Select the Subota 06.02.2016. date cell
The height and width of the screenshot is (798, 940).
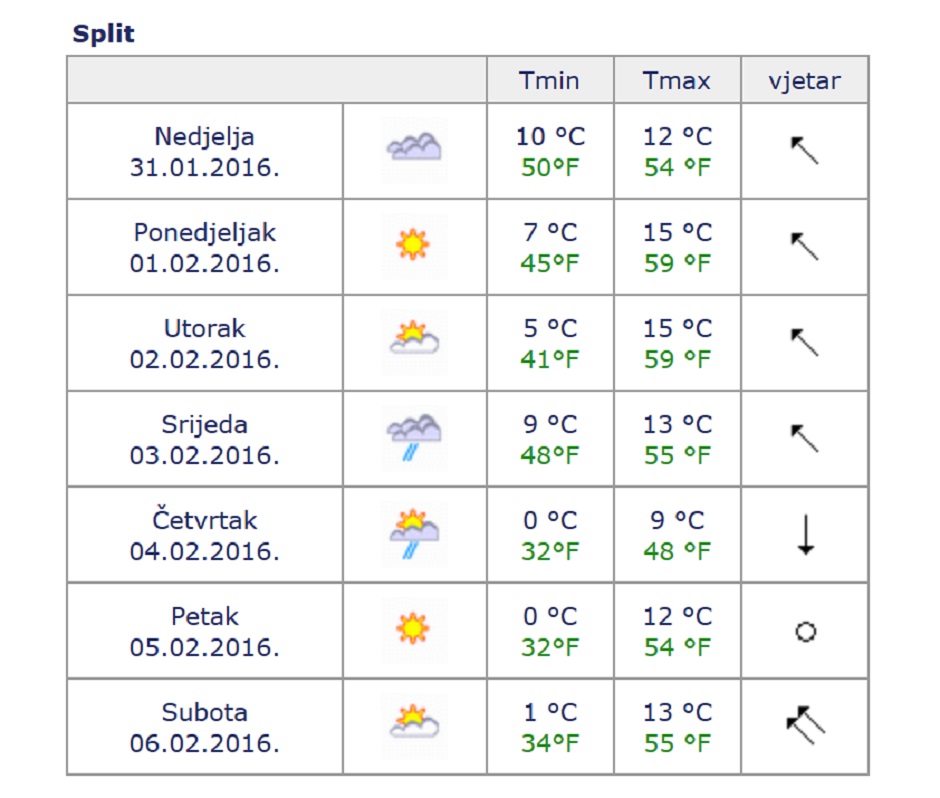pyautogui.click(x=205, y=727)
